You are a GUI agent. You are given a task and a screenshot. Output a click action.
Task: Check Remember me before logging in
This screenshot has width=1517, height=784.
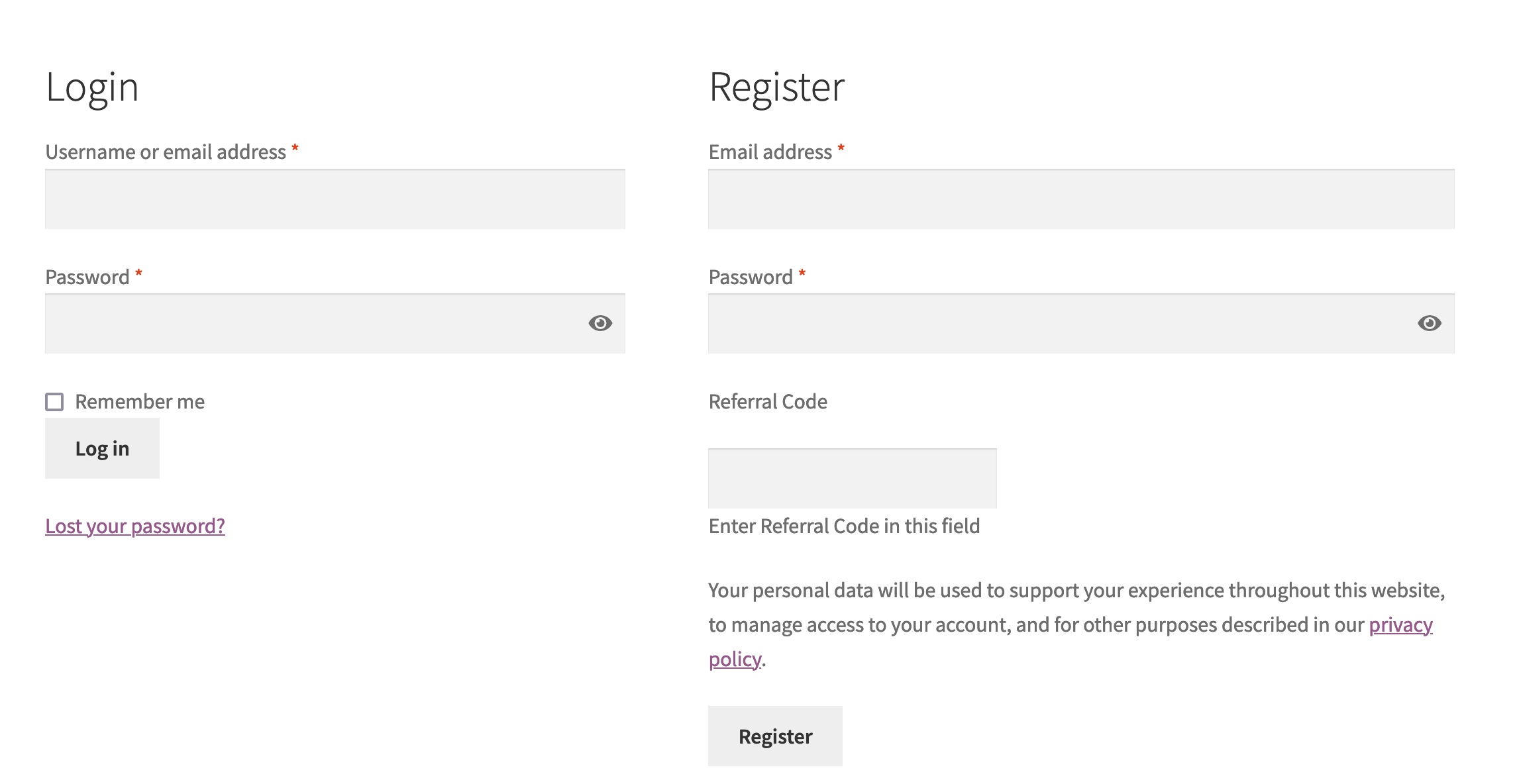(54, 401)
